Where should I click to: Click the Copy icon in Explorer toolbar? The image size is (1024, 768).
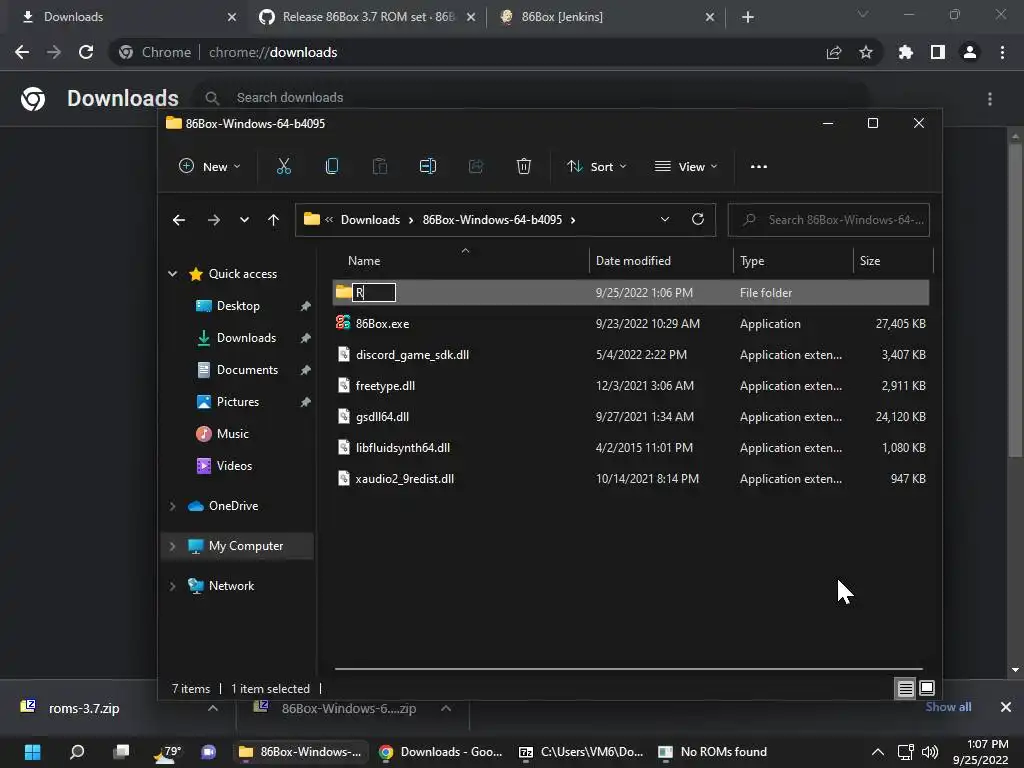tap(332, 167)
